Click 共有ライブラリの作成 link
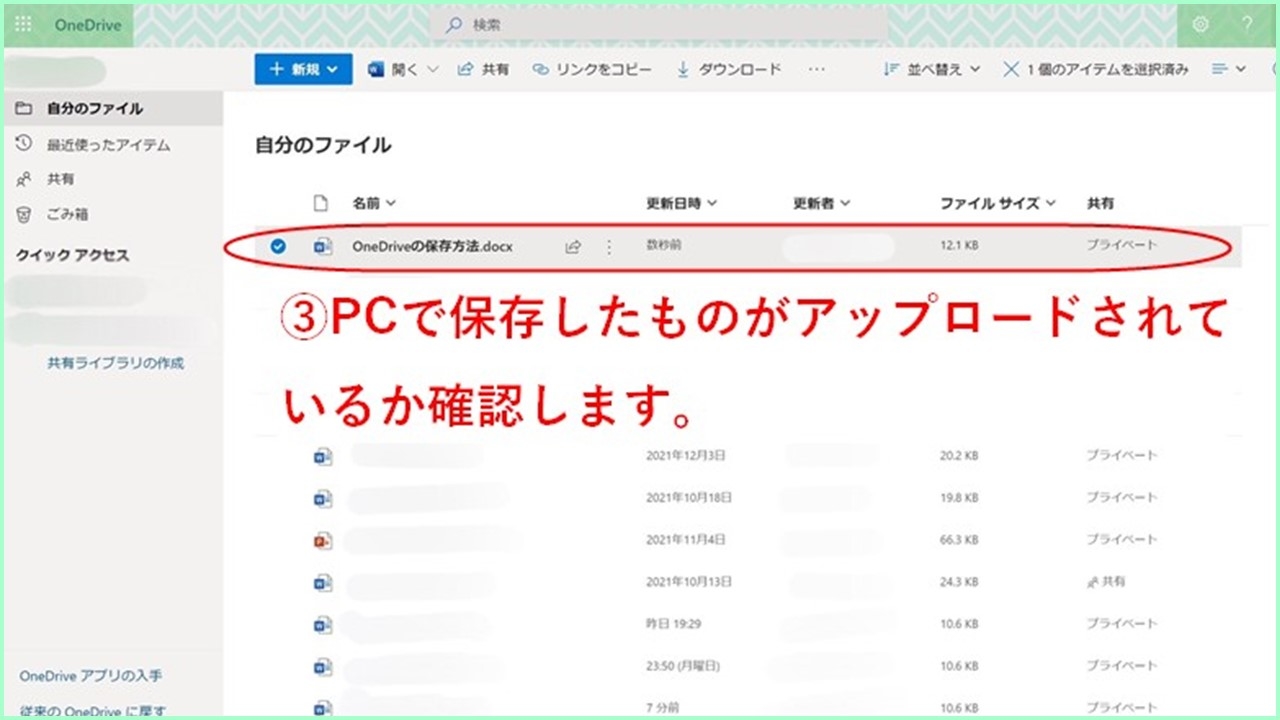 [115, 363]
